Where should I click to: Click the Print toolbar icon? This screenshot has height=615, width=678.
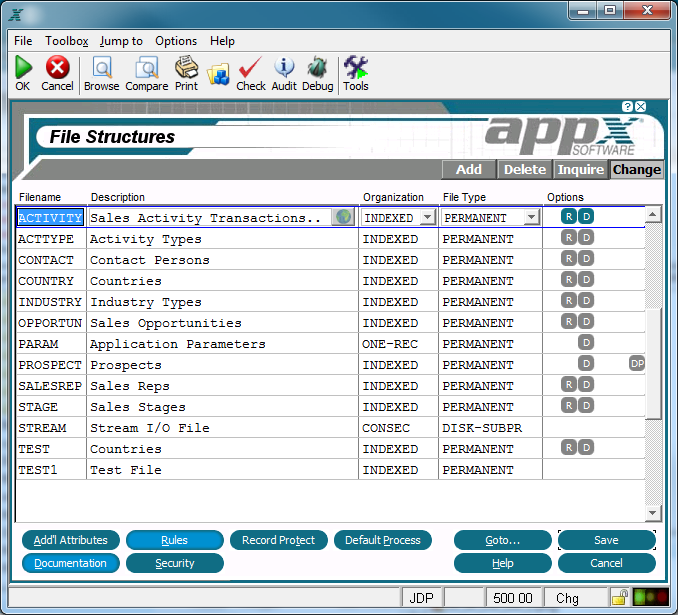pyautogui.click(x=186, y=67)
